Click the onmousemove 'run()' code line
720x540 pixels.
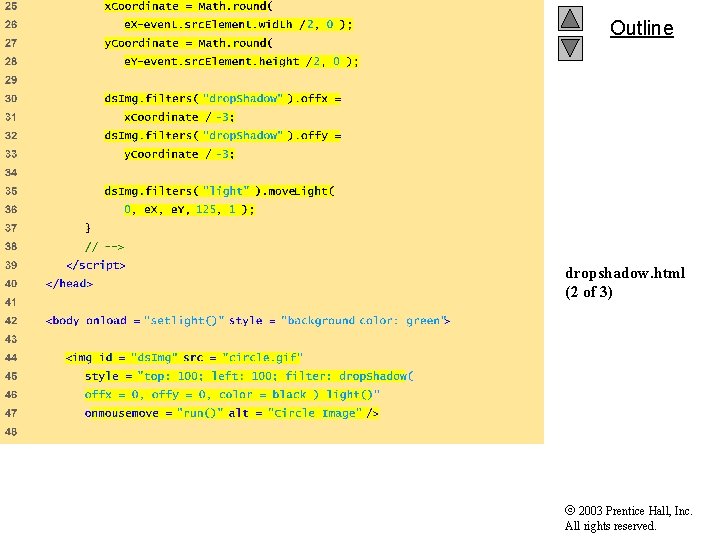(231, 413)
